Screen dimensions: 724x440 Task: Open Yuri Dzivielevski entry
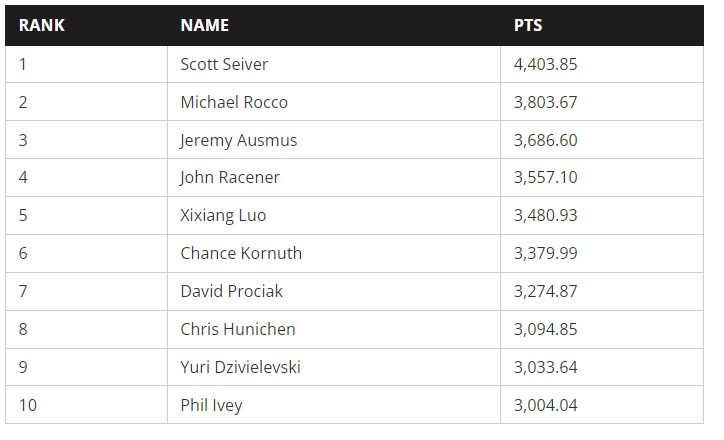coord(240,368)
